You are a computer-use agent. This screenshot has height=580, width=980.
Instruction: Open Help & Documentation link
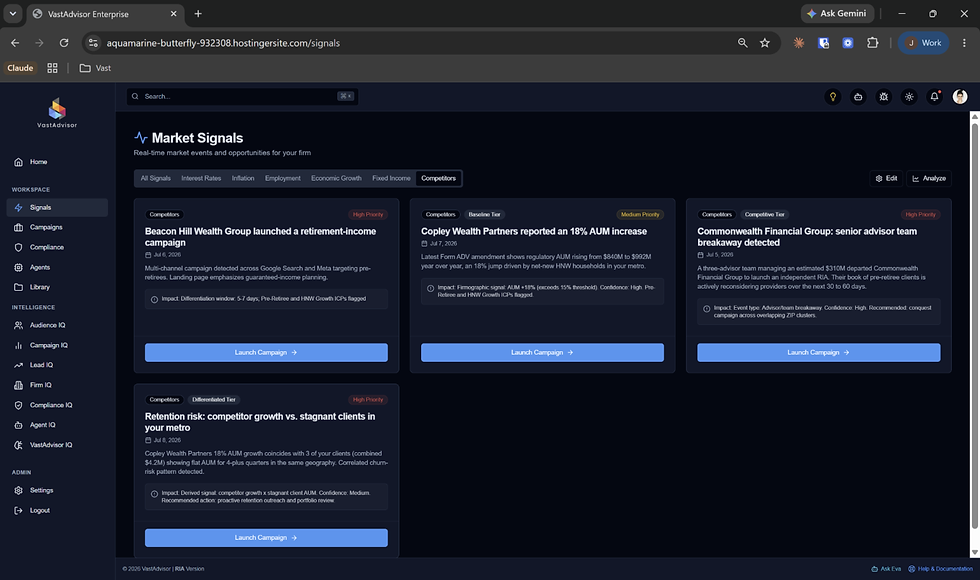[x=941, y=569]
